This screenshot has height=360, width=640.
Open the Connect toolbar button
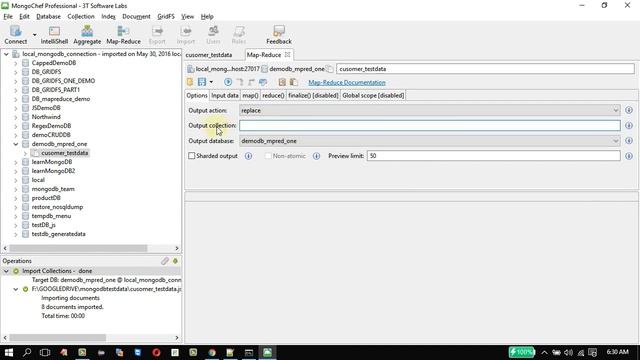pyautogui.click(x=16, y=35)
